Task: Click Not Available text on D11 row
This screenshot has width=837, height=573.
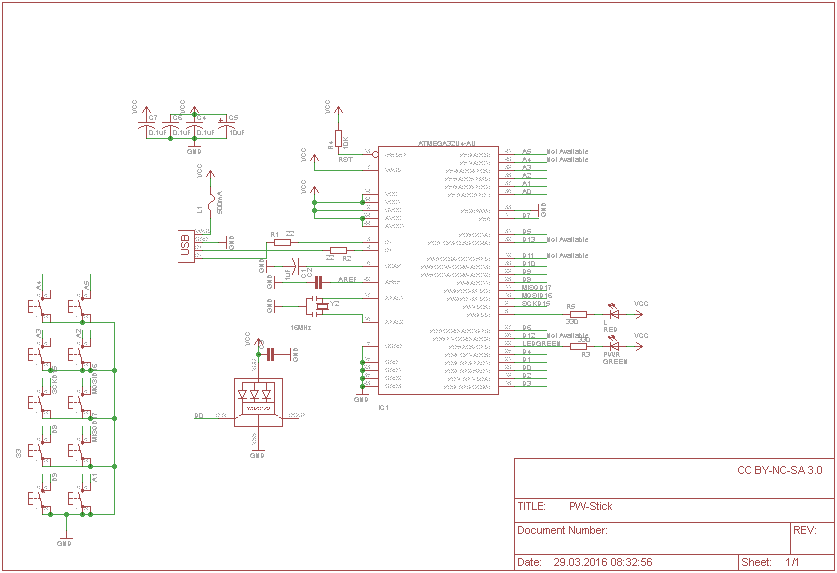Action: click(x=567, y=255)
